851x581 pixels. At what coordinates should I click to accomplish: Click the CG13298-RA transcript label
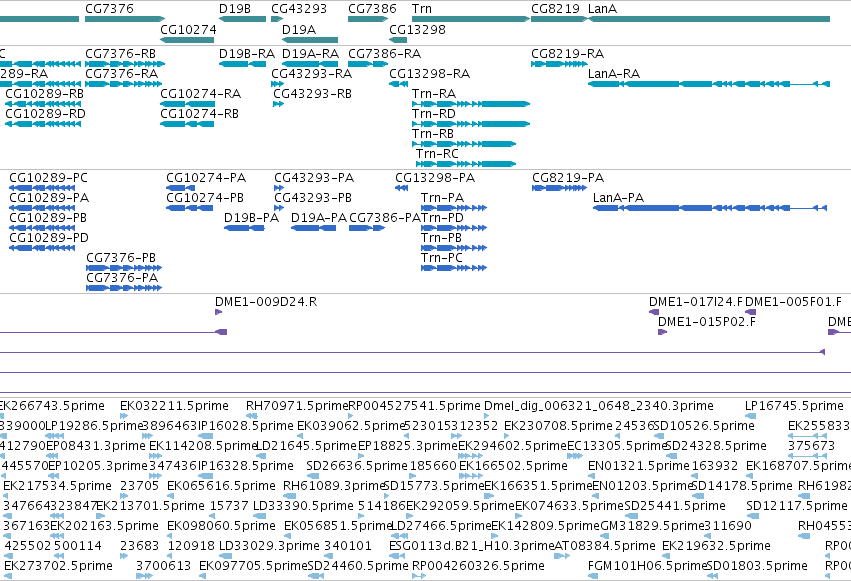pos(429,74)
